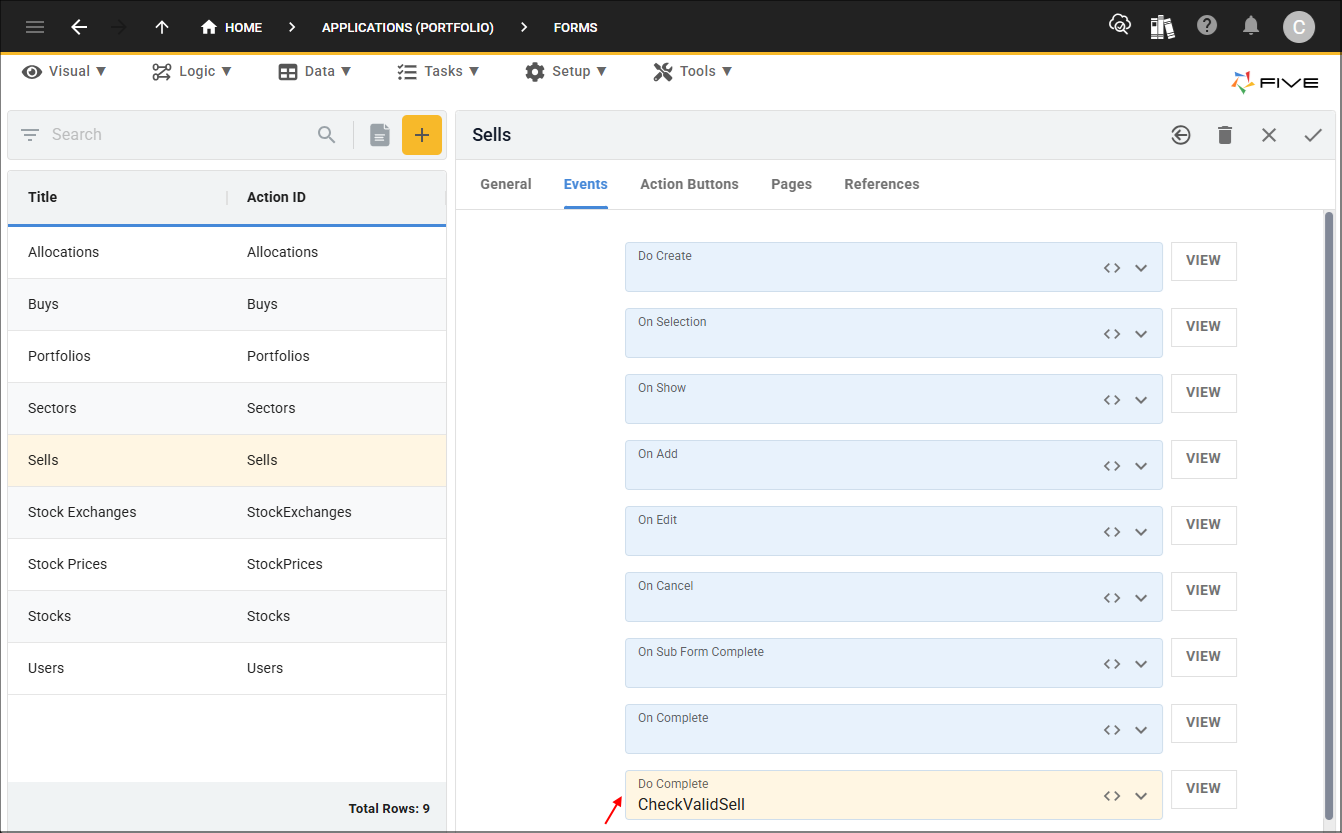Screen dimensions: 1342x833
Task: Save the form with the checkmark icon
Action: point(1313,135)
